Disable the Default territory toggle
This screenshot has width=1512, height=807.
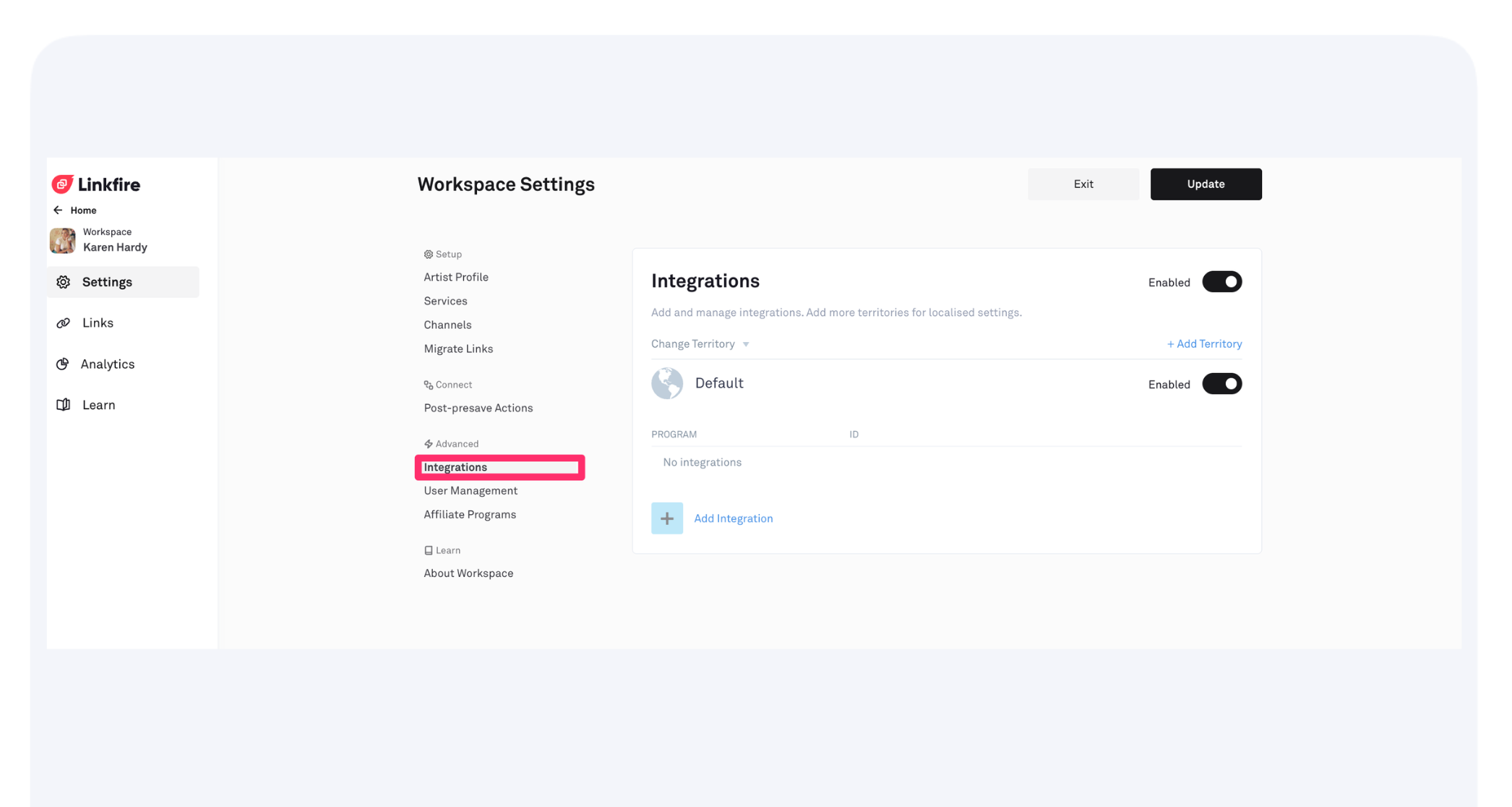point(1221,384)
